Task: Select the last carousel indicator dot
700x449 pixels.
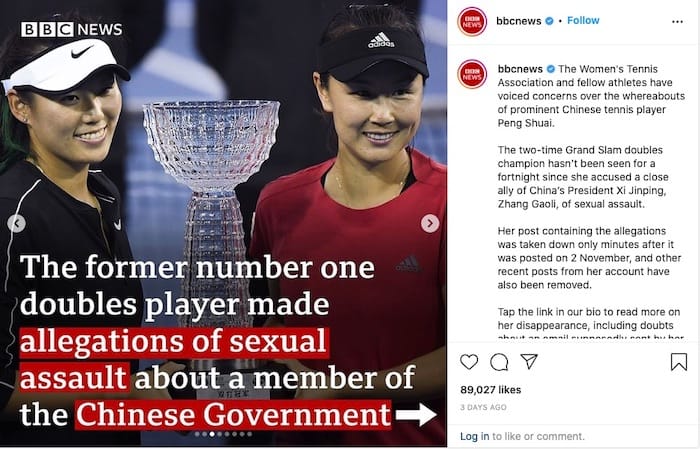Action: 250,434
